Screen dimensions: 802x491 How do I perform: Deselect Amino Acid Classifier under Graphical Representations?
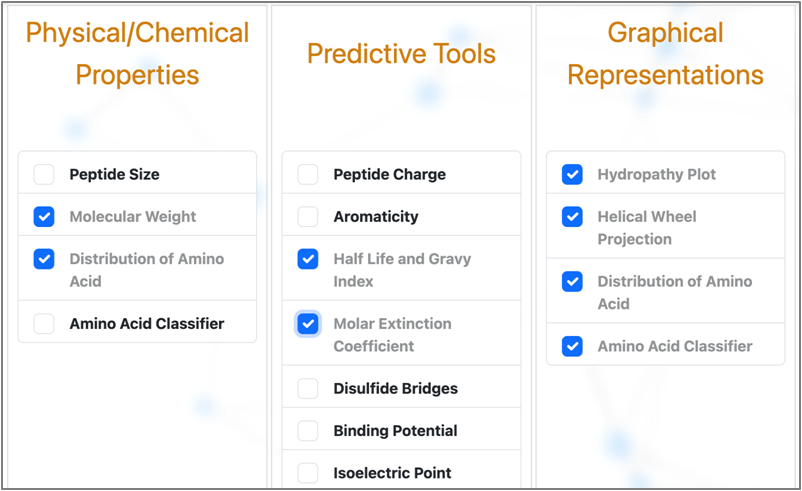coord(572,346)
